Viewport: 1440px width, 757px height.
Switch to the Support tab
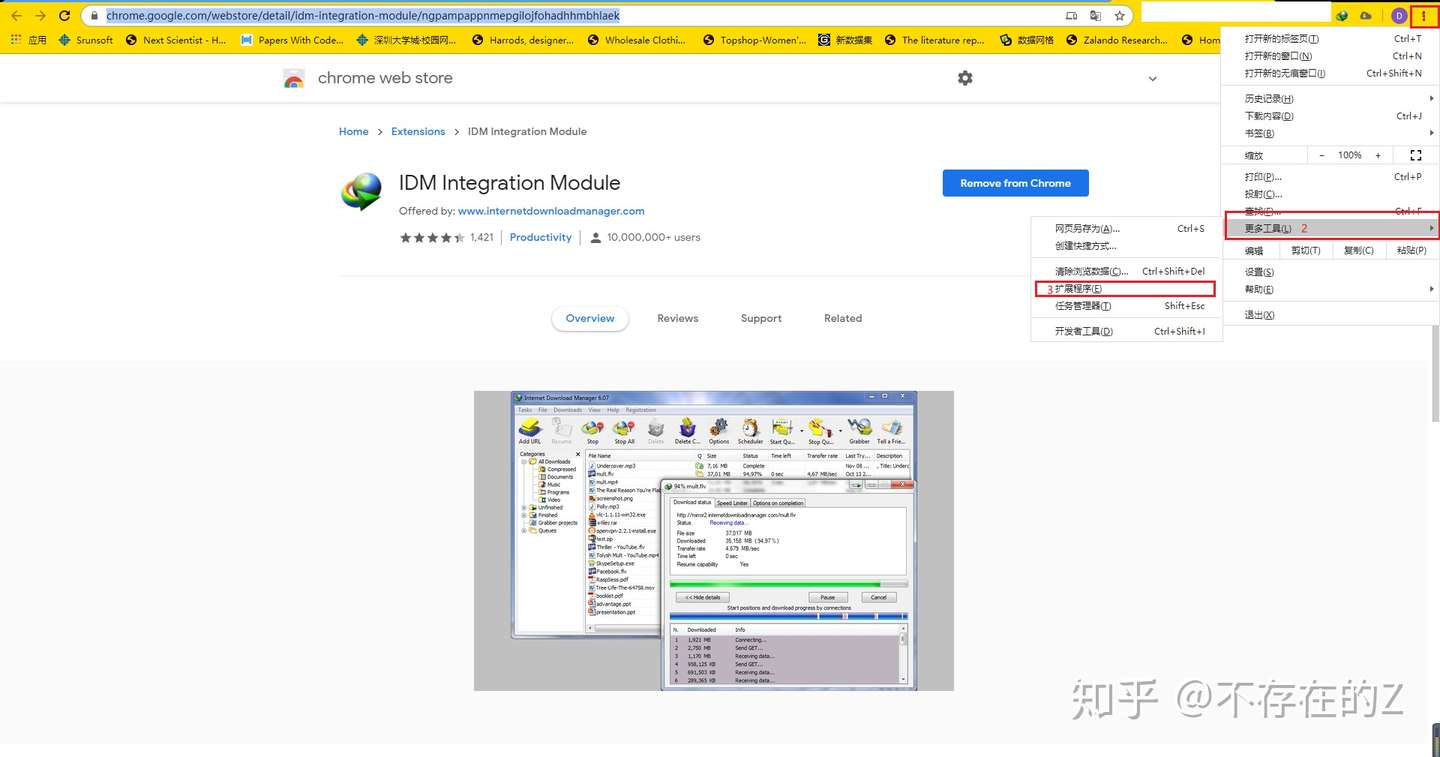pyautogui.click(x=761, y=318)
